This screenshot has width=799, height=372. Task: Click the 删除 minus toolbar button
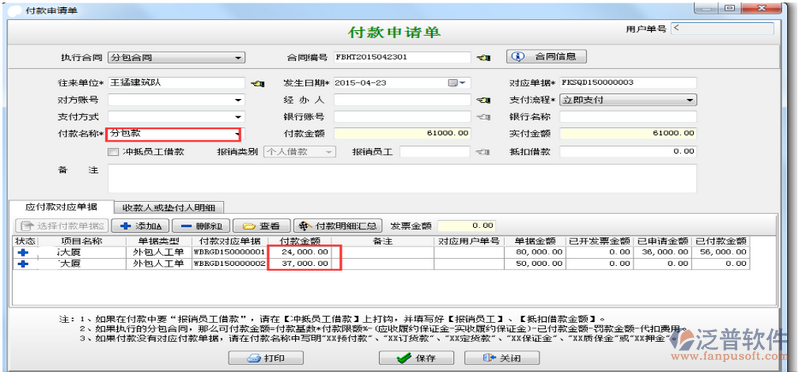(201, 226)
